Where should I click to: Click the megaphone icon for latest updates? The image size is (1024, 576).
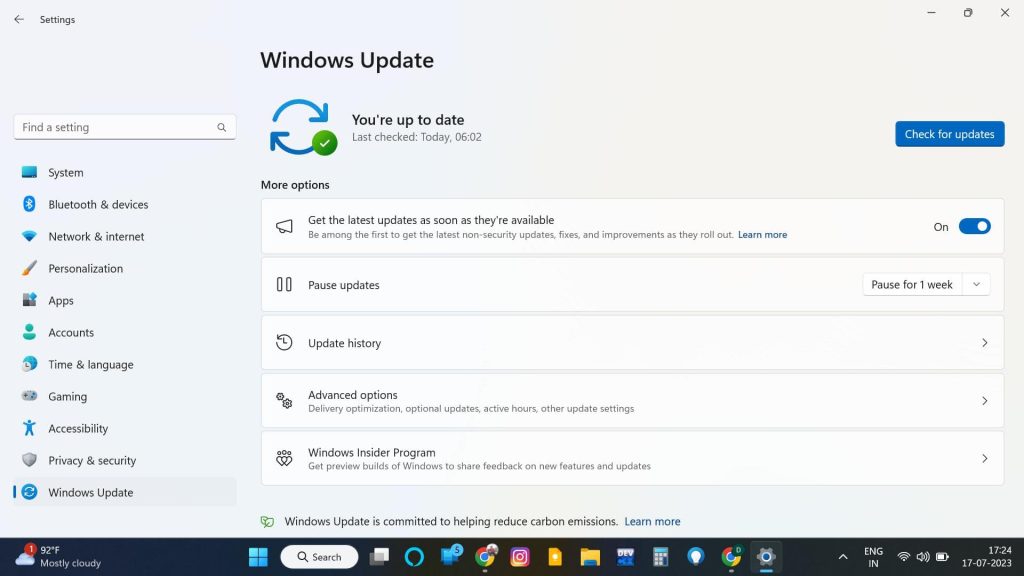(284, 227)
